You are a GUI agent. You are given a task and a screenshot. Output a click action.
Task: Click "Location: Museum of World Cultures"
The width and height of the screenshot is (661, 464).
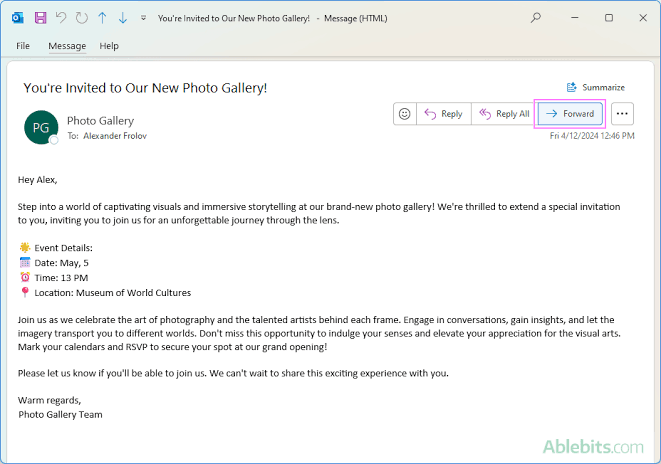point(113,293)
